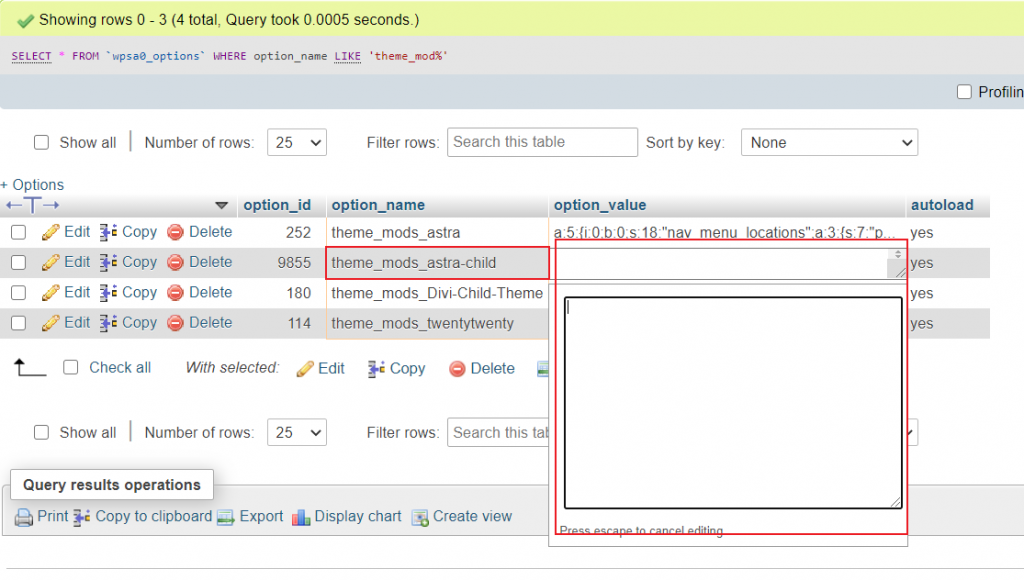Click the theme_mods_astra option value cell
Viewport: 1024px width, 580px height.
pos(727,233)
